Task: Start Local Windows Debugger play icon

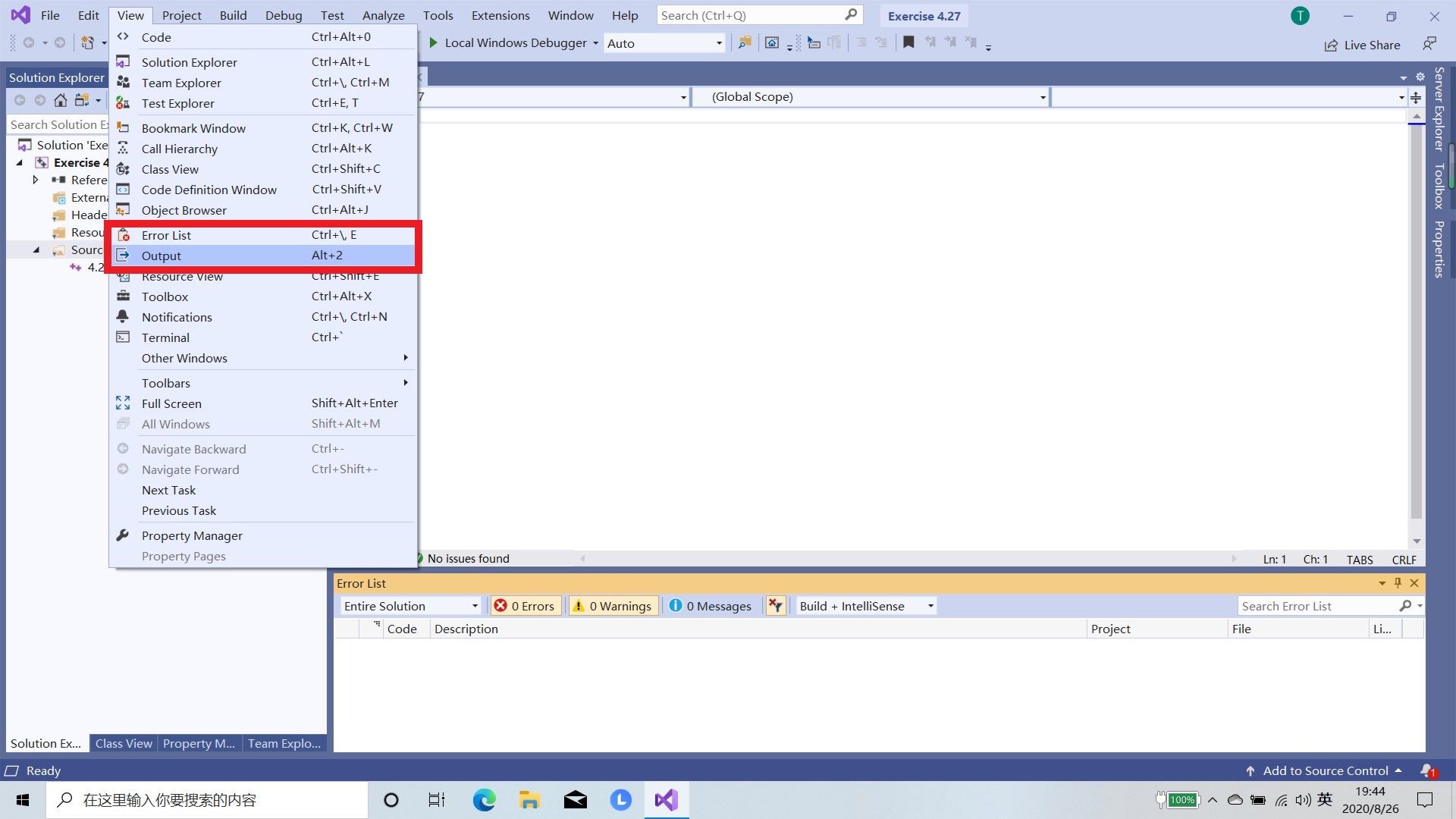Action: coord(433,43)
